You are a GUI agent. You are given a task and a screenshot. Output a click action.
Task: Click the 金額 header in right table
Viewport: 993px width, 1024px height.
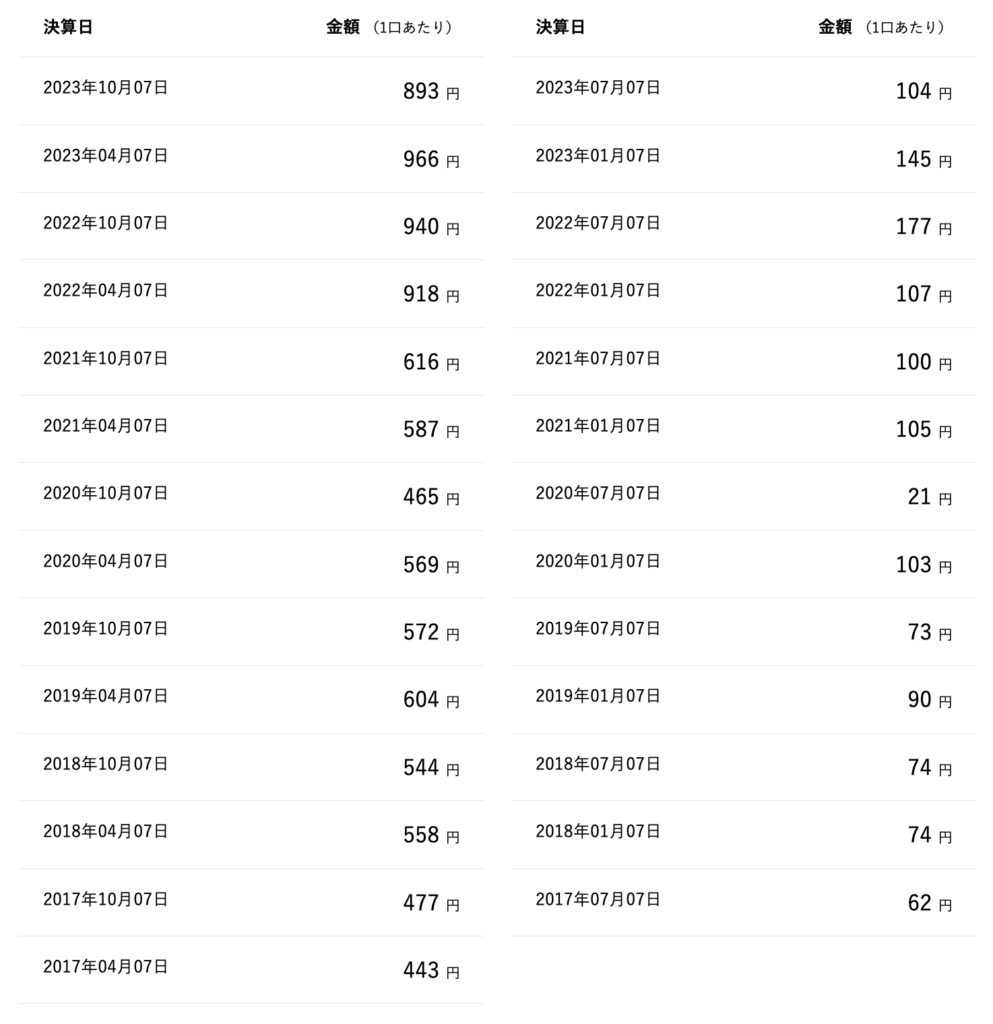(834, 28)
